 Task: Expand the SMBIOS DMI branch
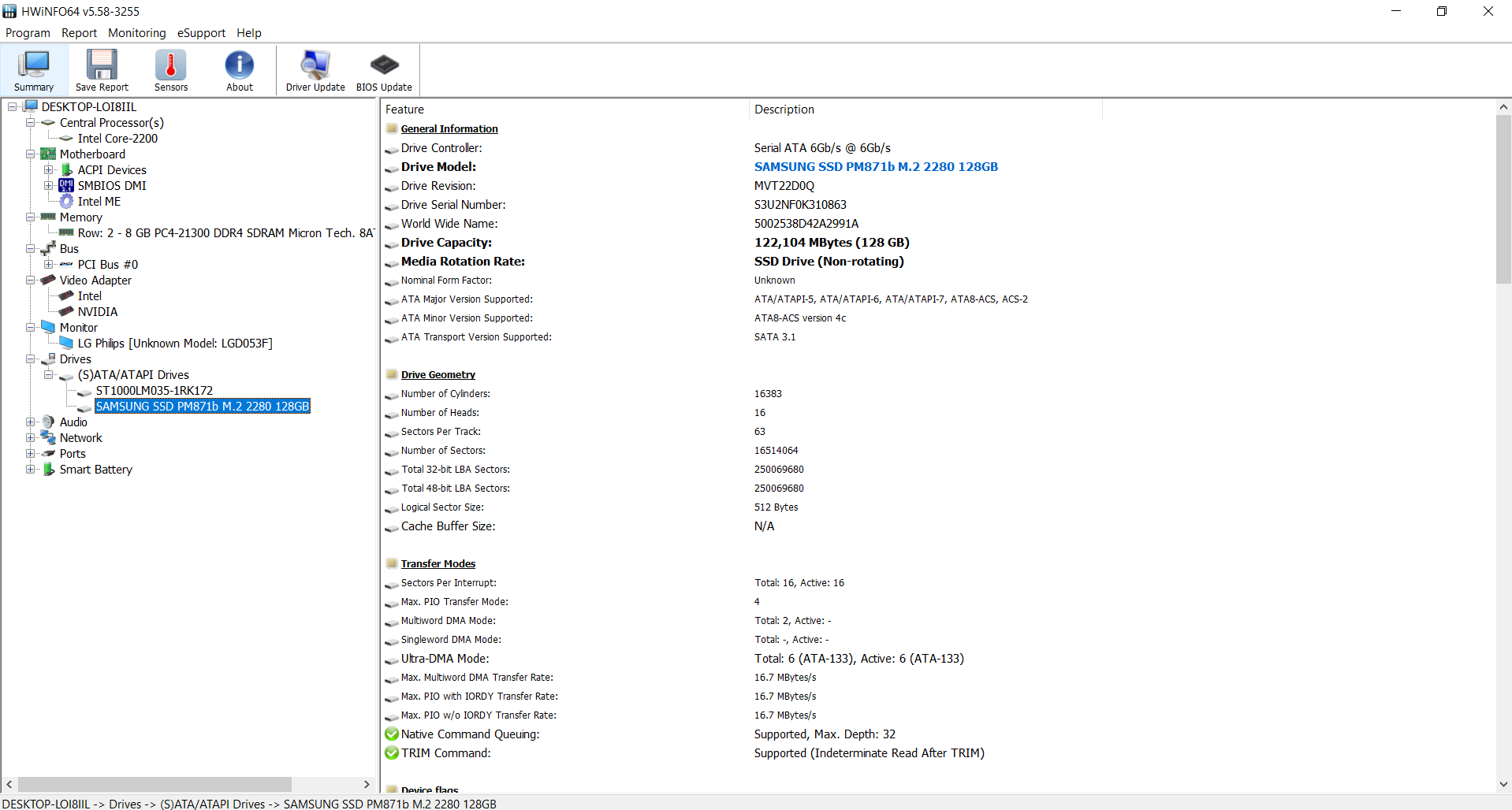tap(49, 185)
